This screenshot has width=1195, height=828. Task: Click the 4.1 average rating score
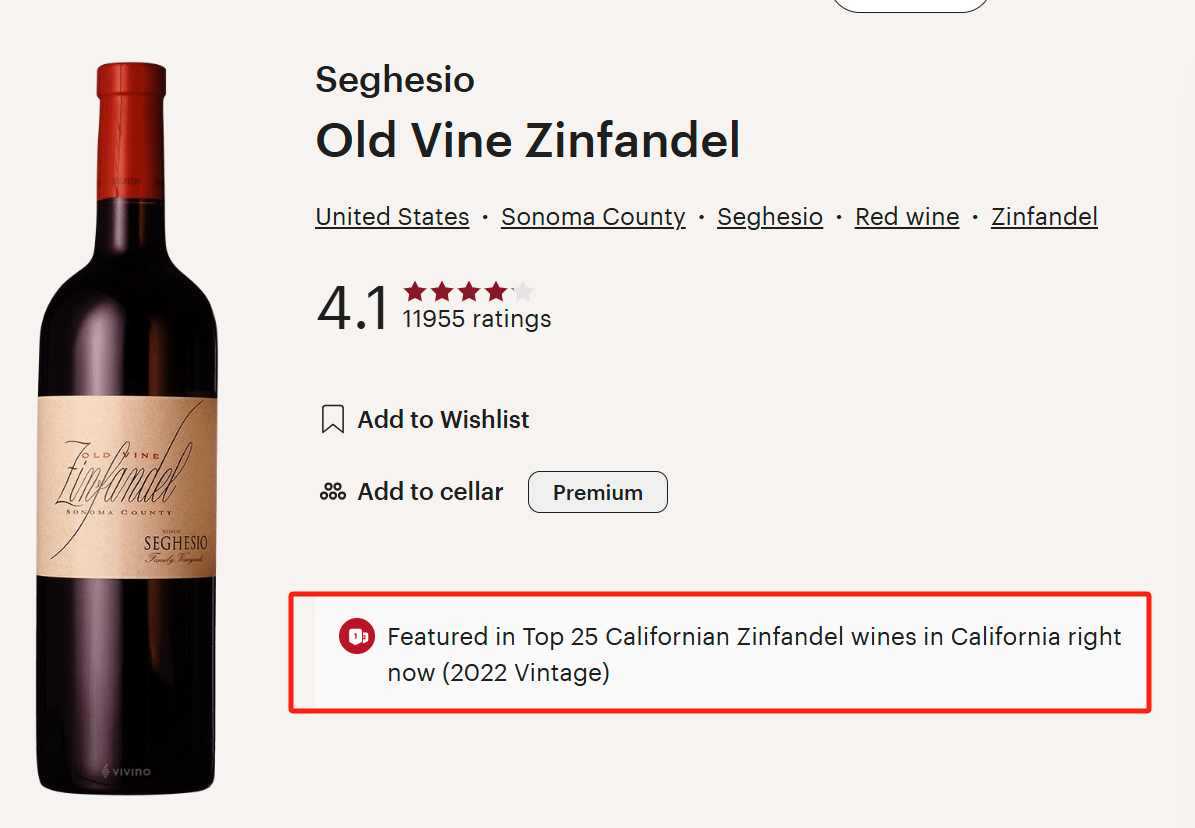click(x=352, y=308)
